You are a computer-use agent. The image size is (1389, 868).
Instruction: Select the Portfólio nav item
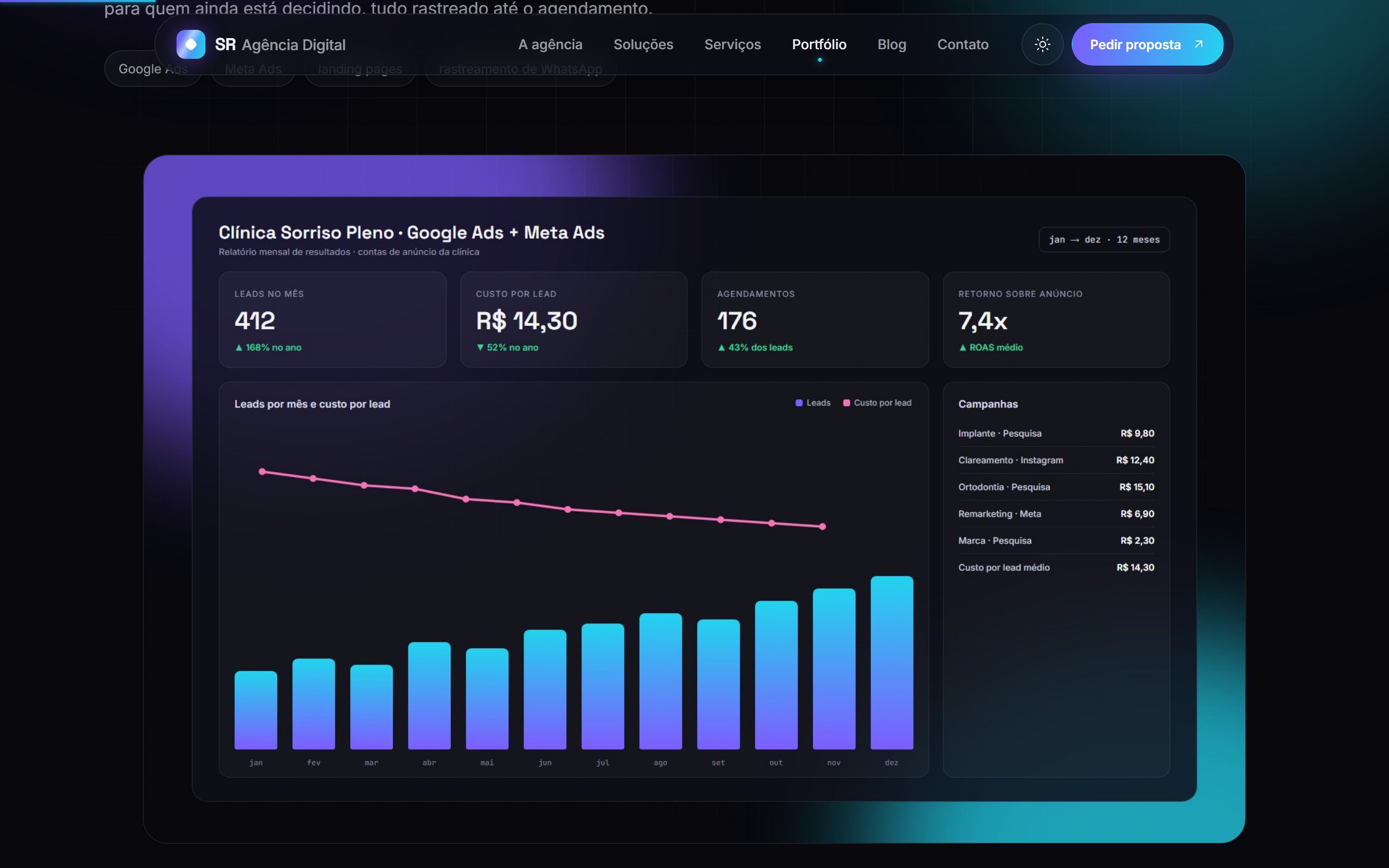pyautogui.click(x=819, y=44)
